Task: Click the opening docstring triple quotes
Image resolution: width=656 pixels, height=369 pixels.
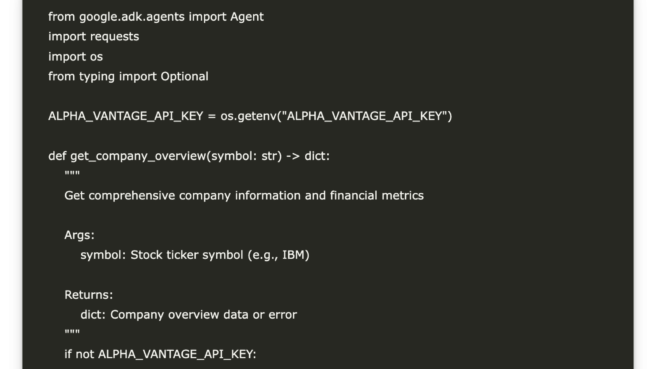Action: (72, 173)
